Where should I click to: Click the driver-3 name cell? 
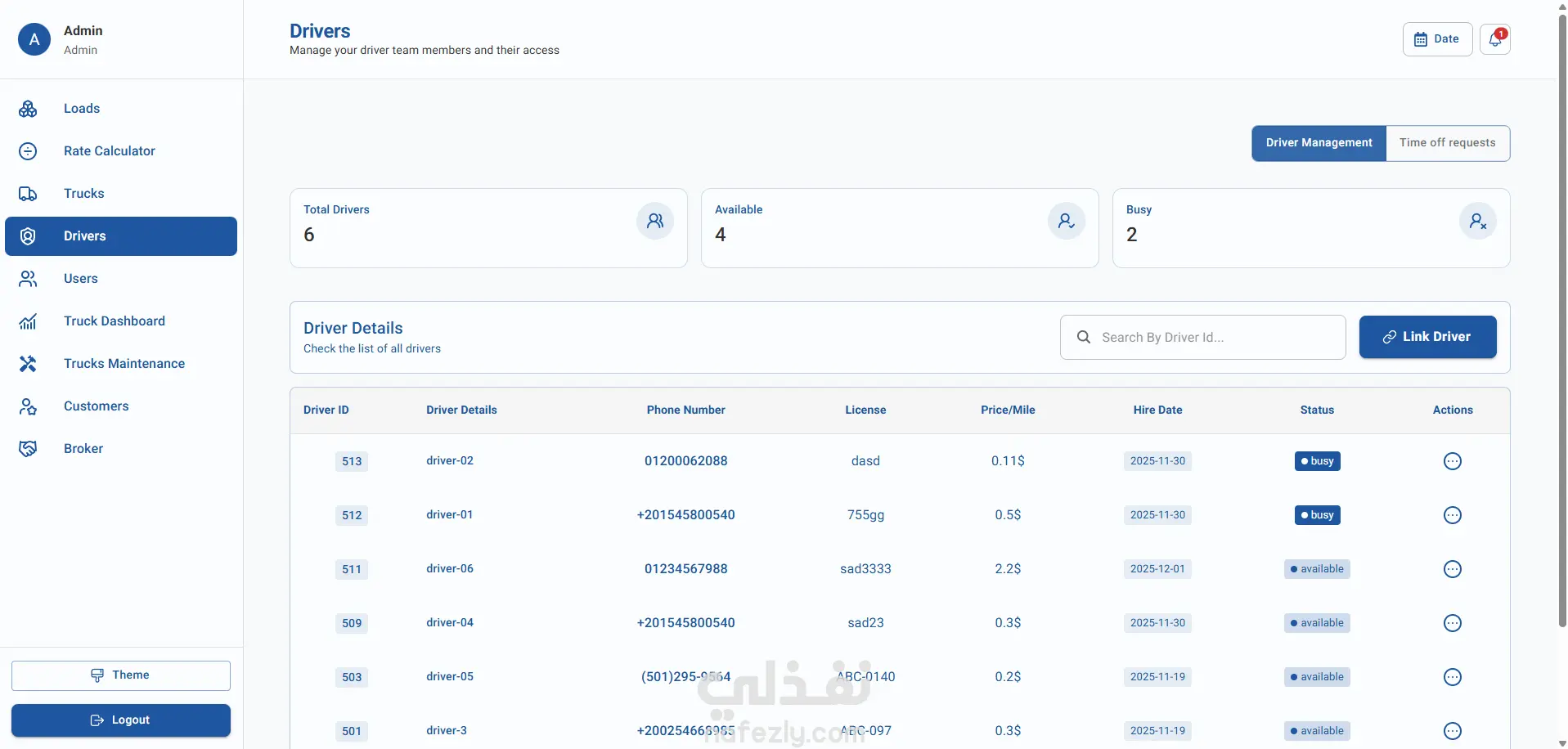point(447,731)
